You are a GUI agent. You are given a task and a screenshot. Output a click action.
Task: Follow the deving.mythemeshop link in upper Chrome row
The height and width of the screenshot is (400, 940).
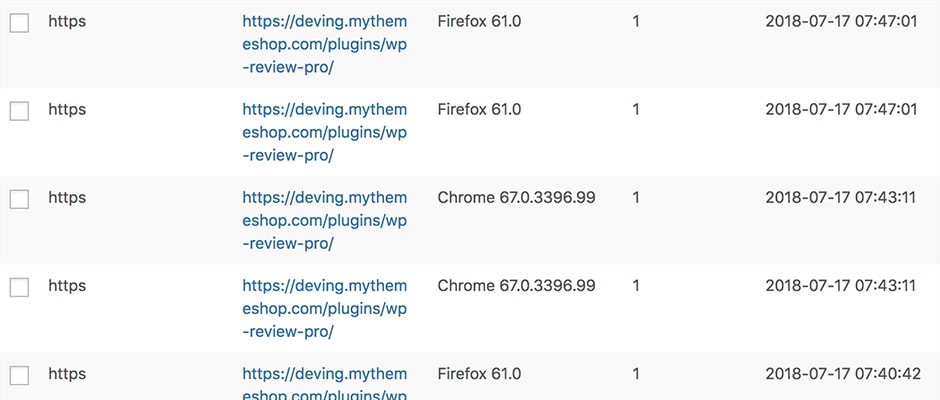tap(324, 221)
